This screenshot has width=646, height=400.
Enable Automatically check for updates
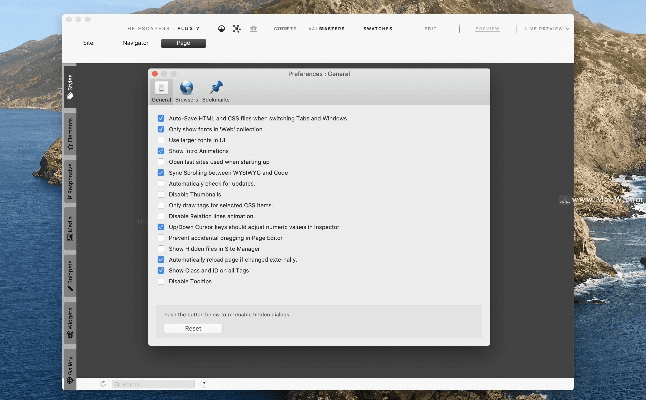click(161, 184)
